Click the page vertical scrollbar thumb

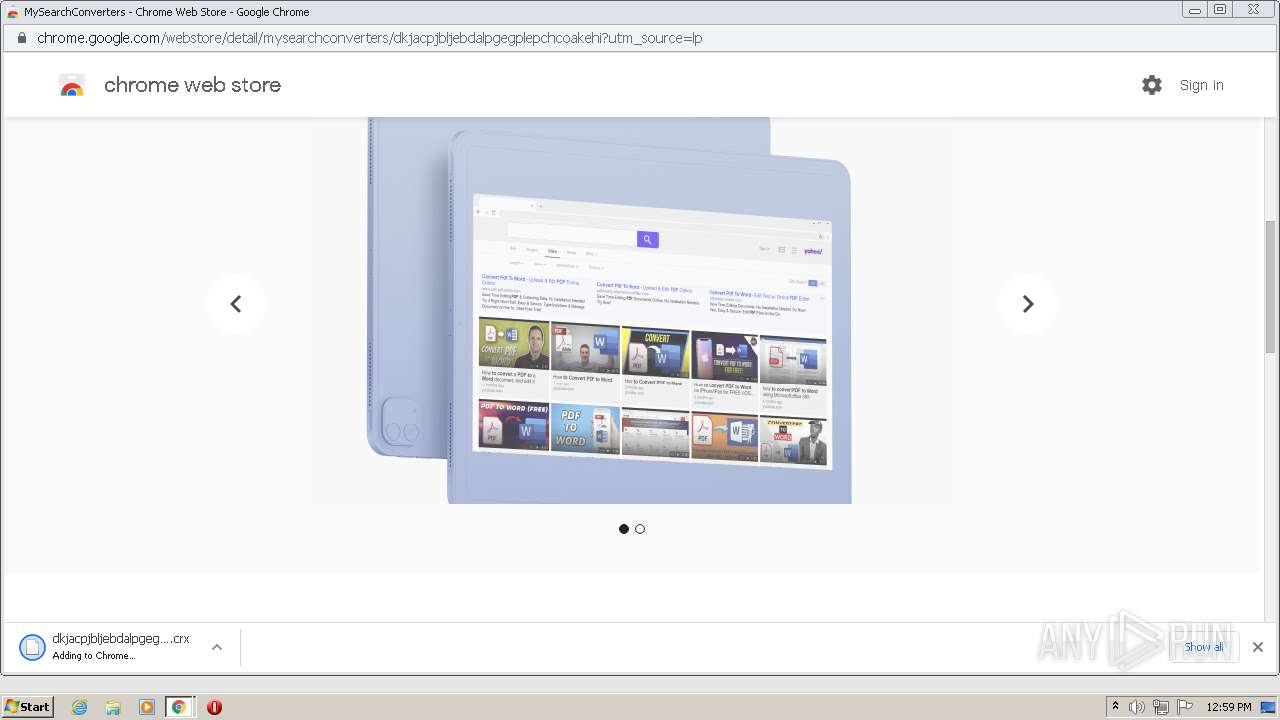click(1271, 285)
